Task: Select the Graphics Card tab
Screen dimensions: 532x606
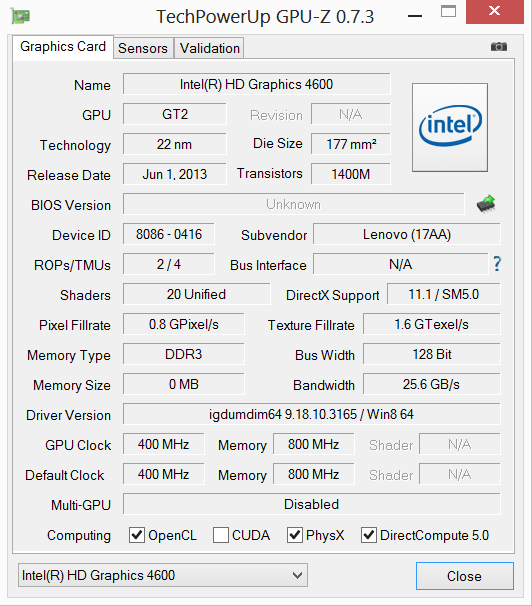Action: click(x=63, y=47)
